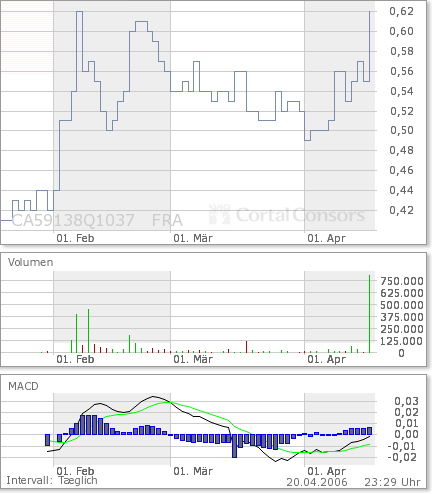Click the -0,01 MACD axis label
The width and height of the screenshot is (432, 494).
pos(403,446)
